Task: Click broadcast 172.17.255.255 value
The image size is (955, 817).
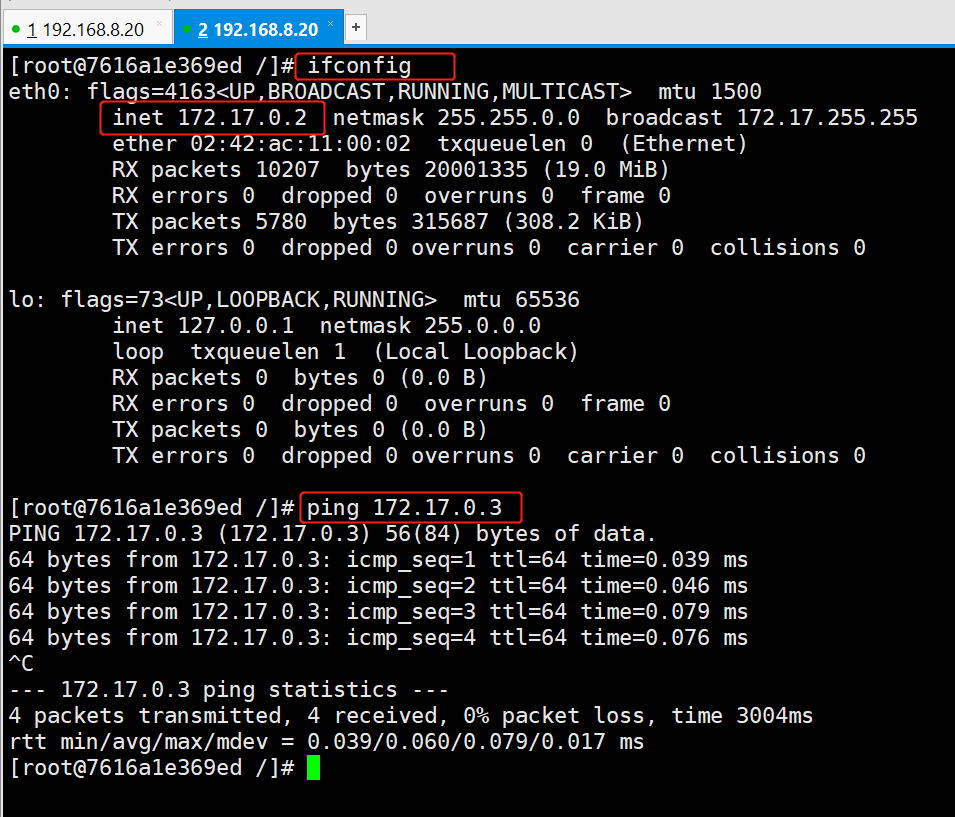Action: tap(761, 118)
